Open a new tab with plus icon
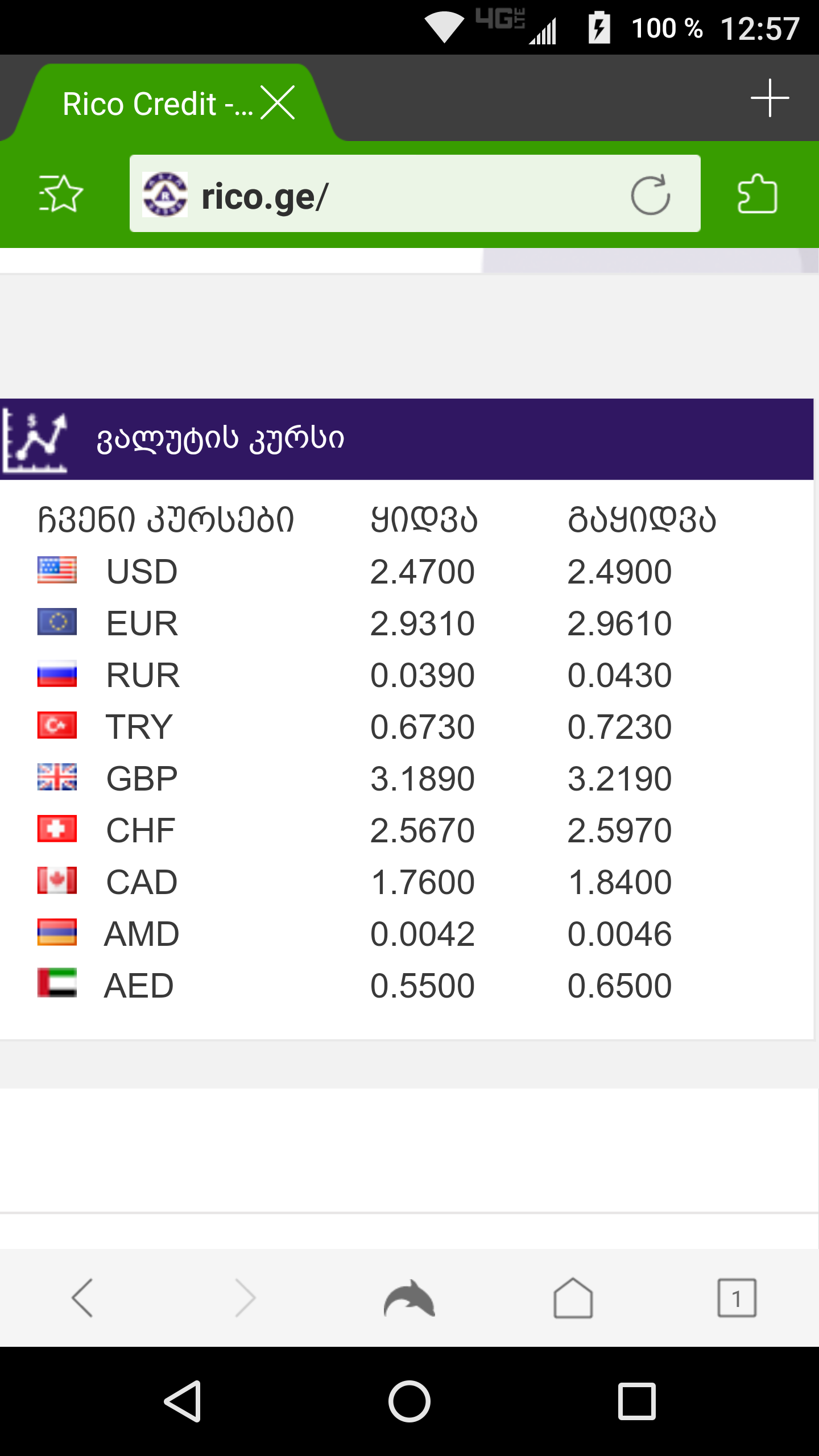This screenshot has height=1456, width=819. [x=770, y=98]
